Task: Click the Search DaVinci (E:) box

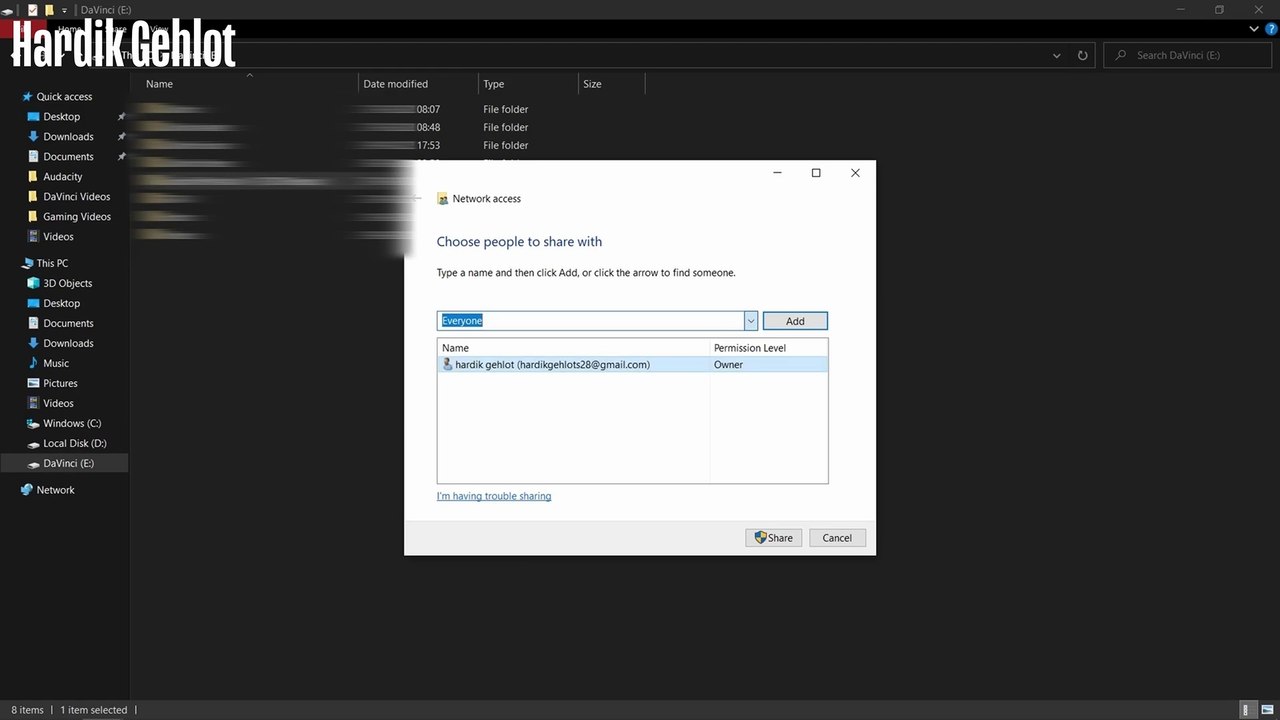Action: coord(1188,55)
